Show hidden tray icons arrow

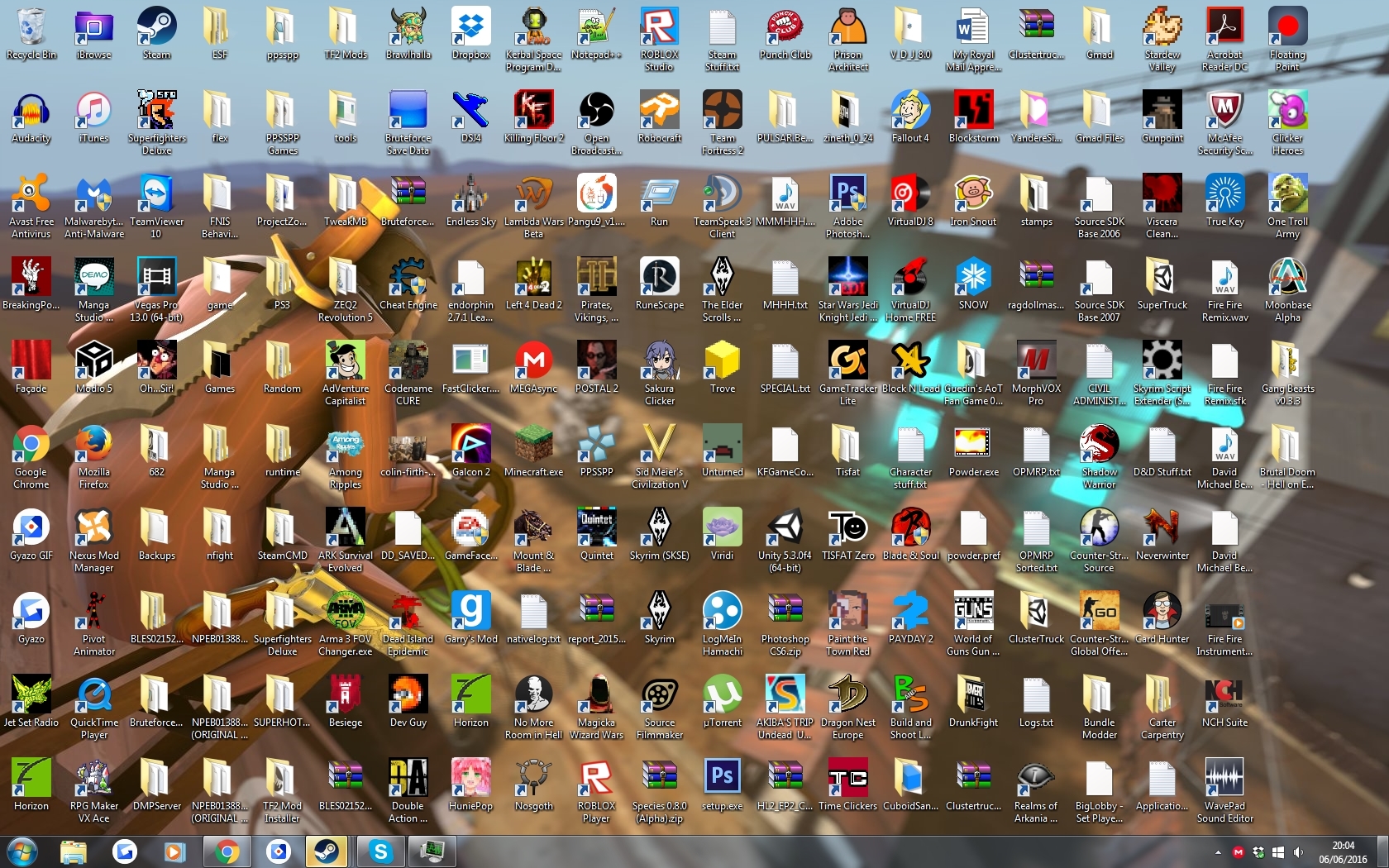pos(1218,852)
